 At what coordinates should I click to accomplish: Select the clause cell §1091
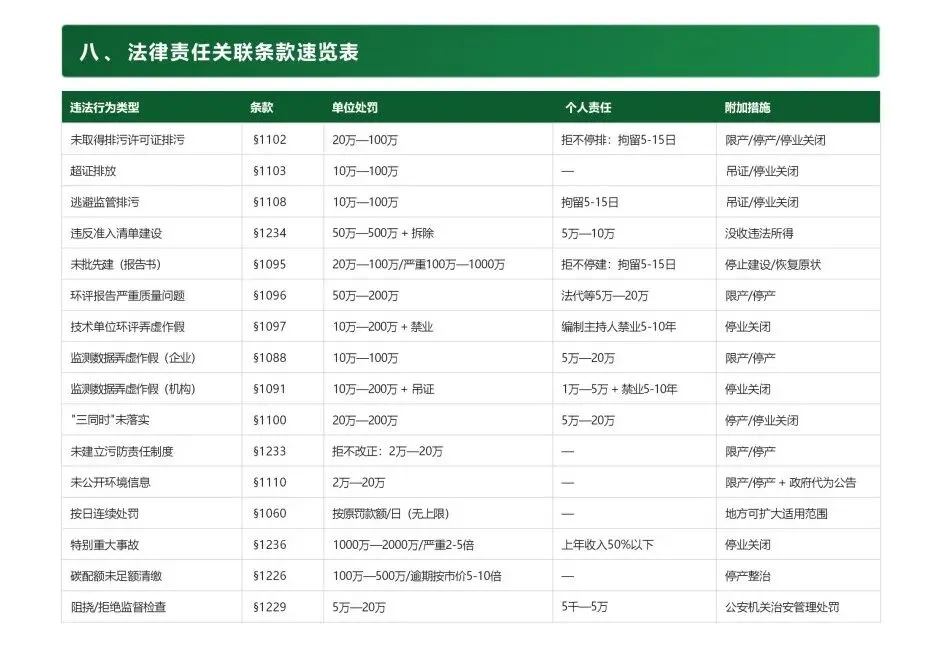pyautogui.click(x=269, y=389)
